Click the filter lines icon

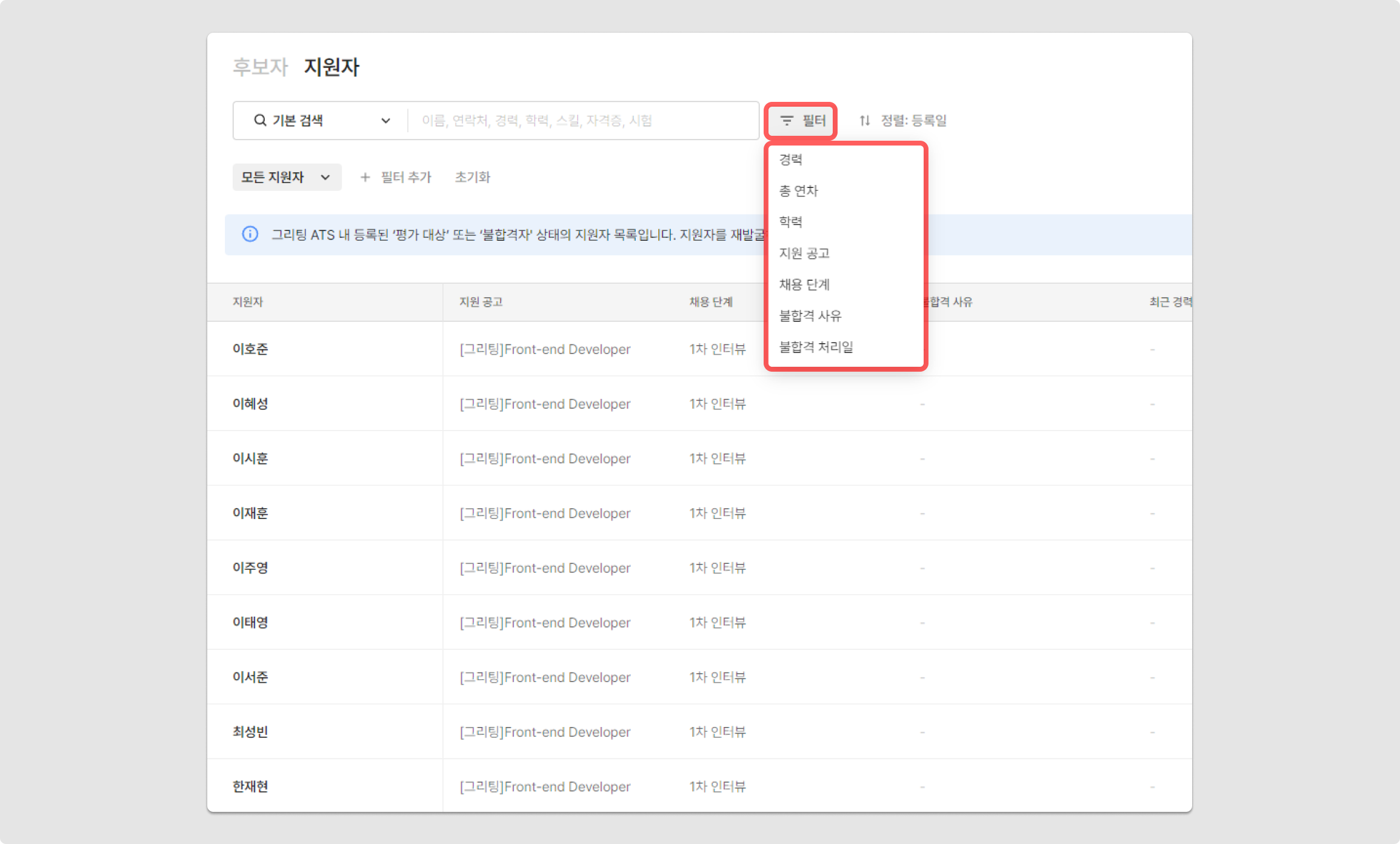[787, 121]
